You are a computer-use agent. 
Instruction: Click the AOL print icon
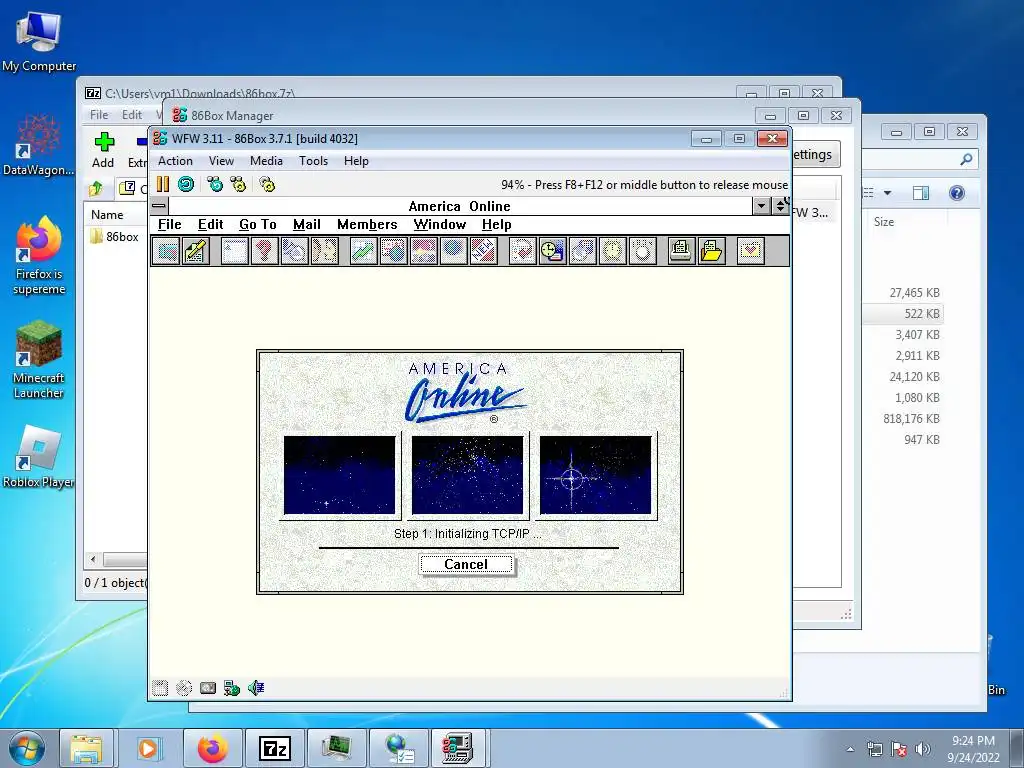pos(681,251)
